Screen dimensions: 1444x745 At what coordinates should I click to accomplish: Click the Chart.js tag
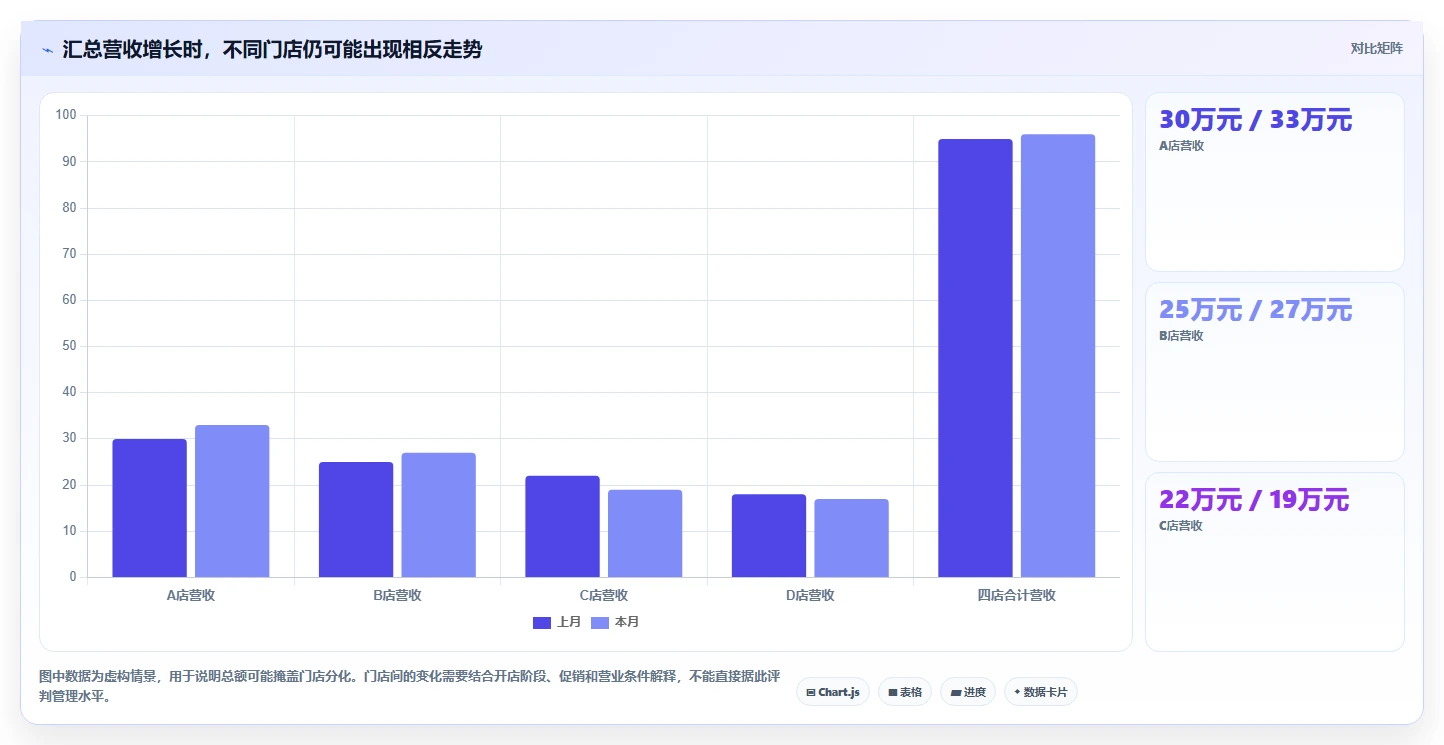pos(833,692)
